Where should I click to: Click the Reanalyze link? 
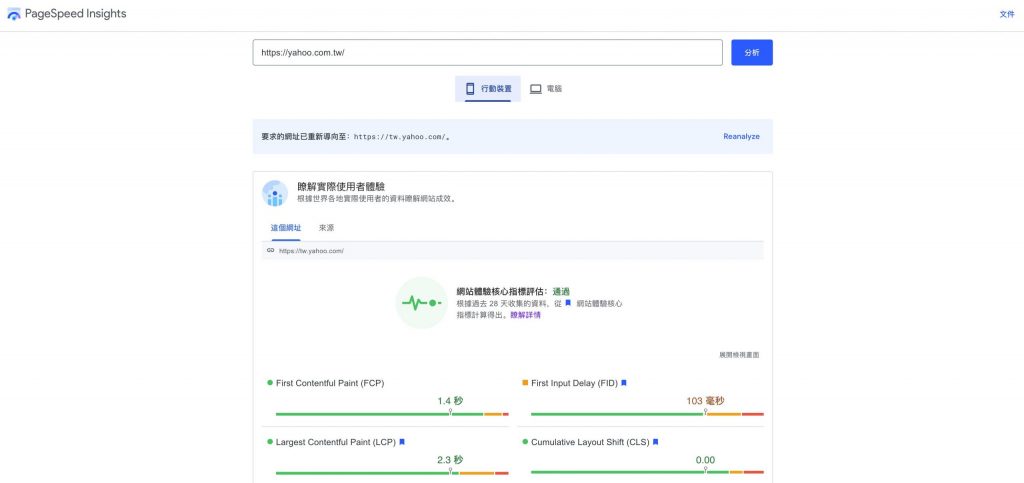tap(741, 136)
